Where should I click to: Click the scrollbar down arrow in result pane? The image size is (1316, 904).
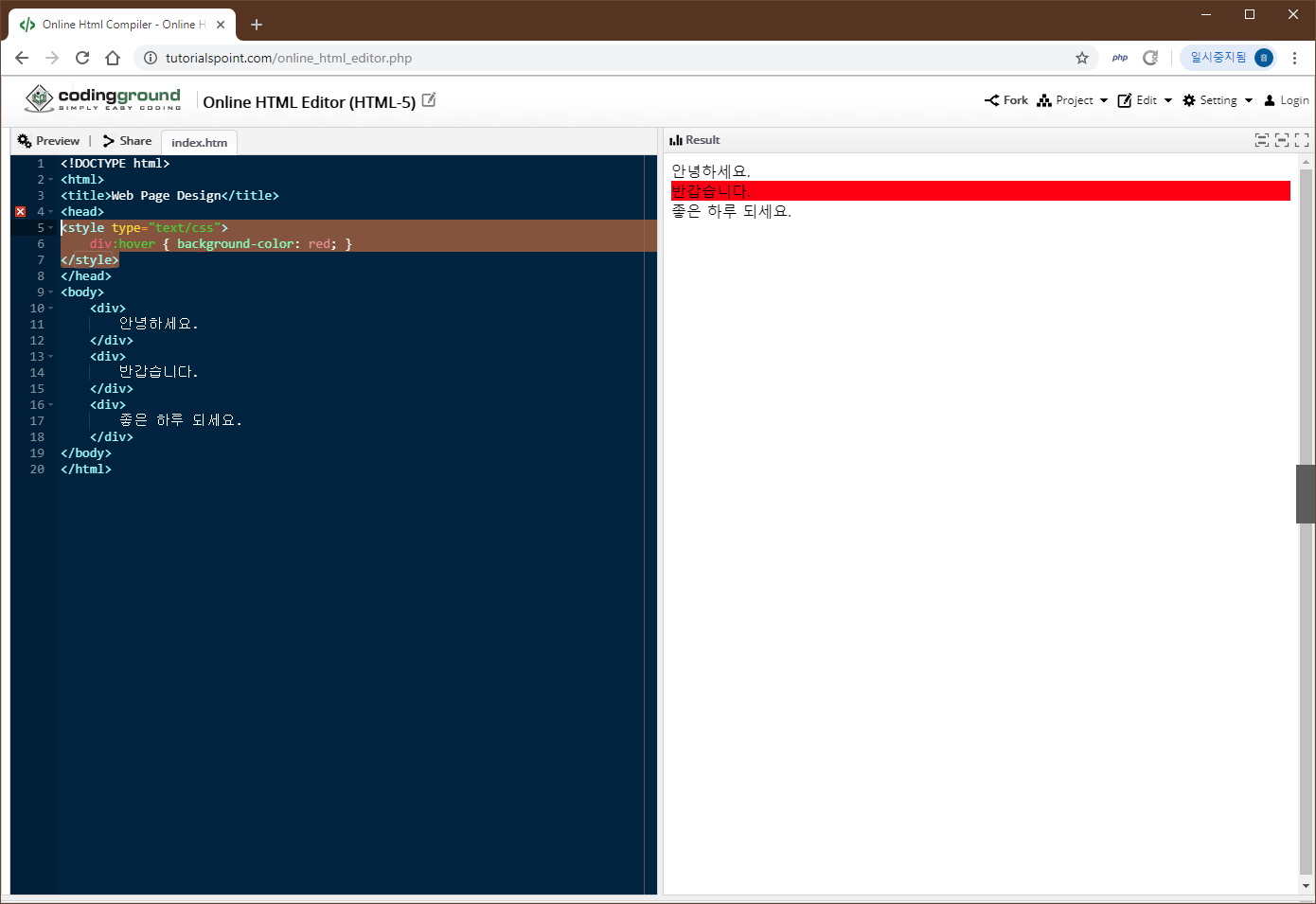coord(1306,886)
